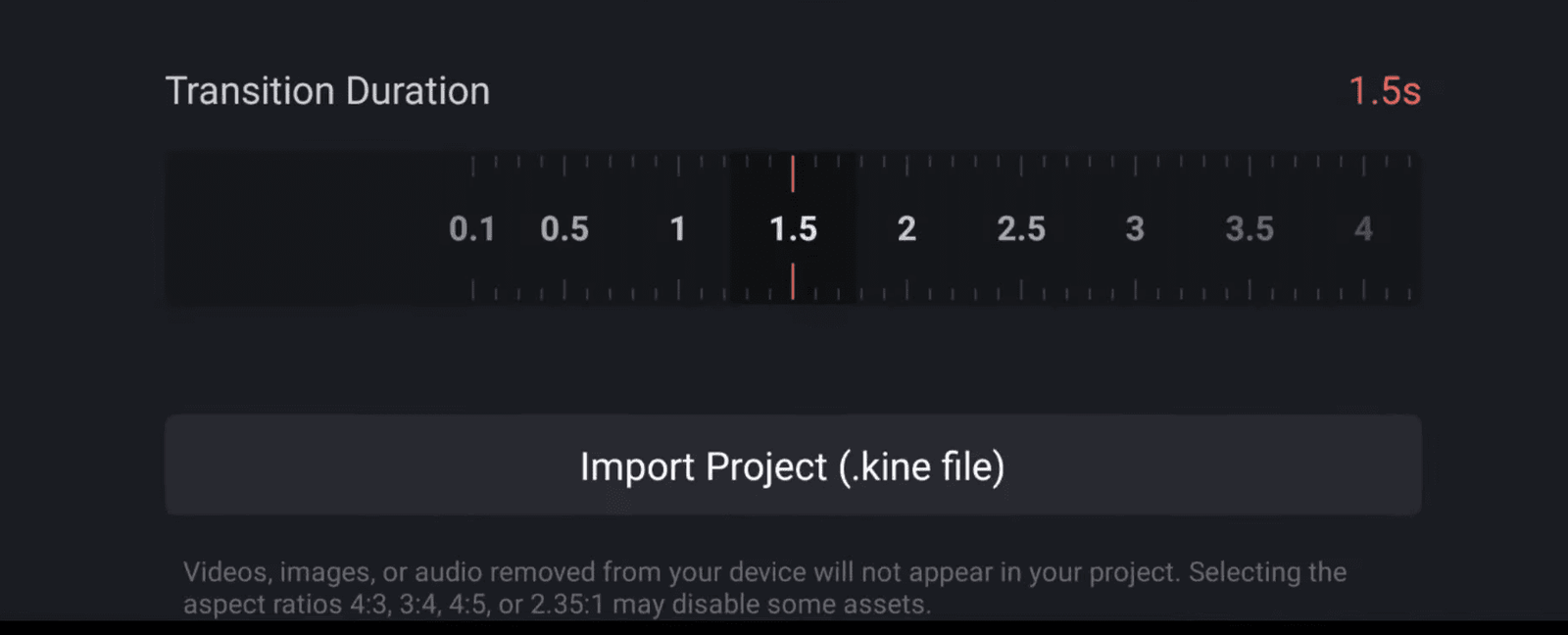Screen dimensions: 1568x635
Task: Choose the 3.5 mark on the ruler
Action: (x=1249, y=229)
